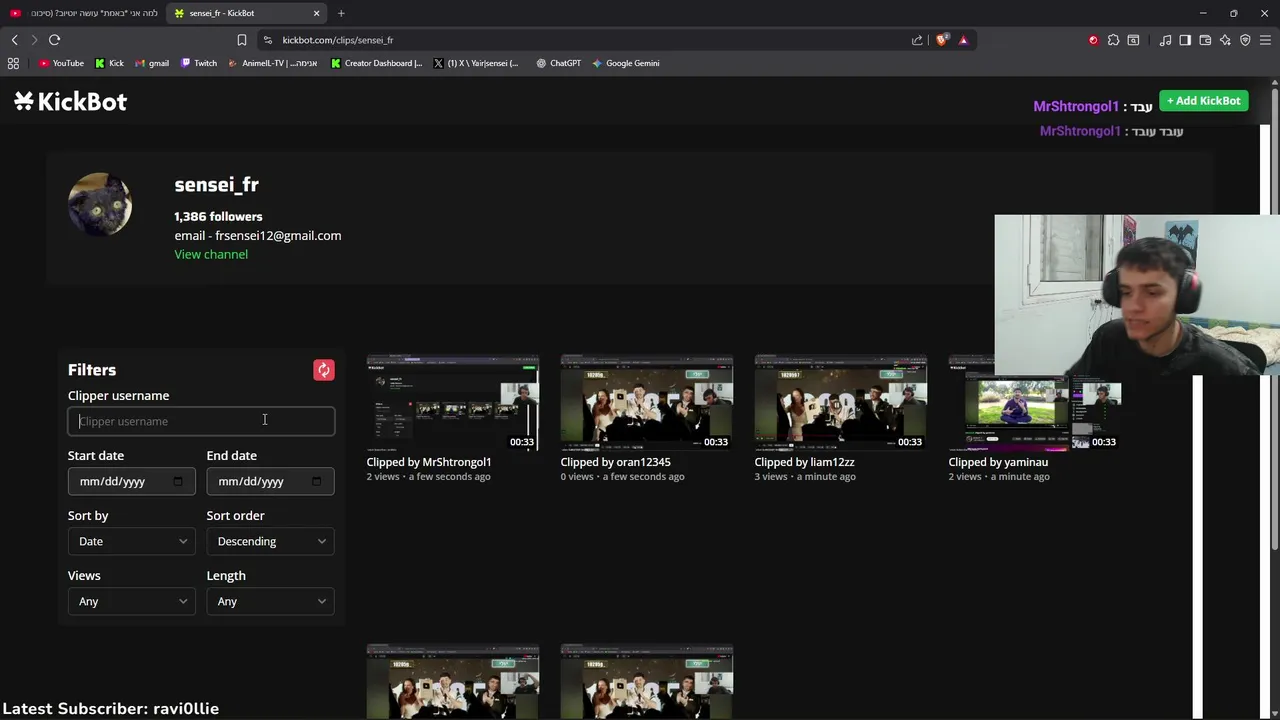Open the music note playlist icon

tap(1165, 40)
